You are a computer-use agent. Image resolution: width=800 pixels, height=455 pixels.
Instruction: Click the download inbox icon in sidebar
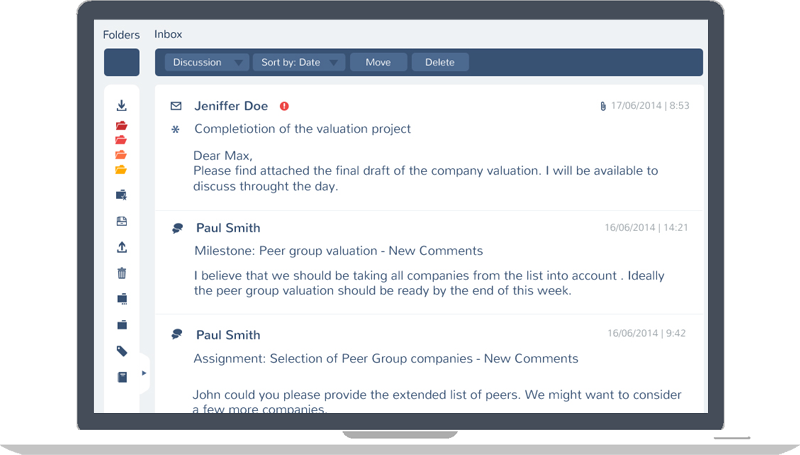pos(121,105)
